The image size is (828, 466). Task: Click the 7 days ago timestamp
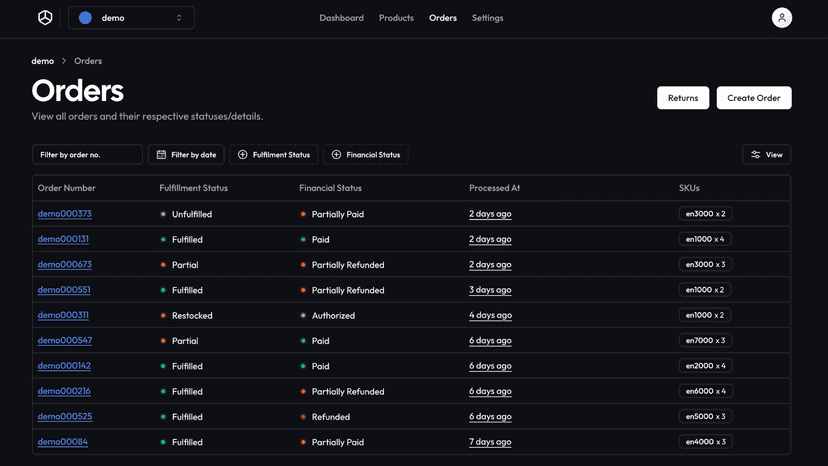(x=490, y=442)
